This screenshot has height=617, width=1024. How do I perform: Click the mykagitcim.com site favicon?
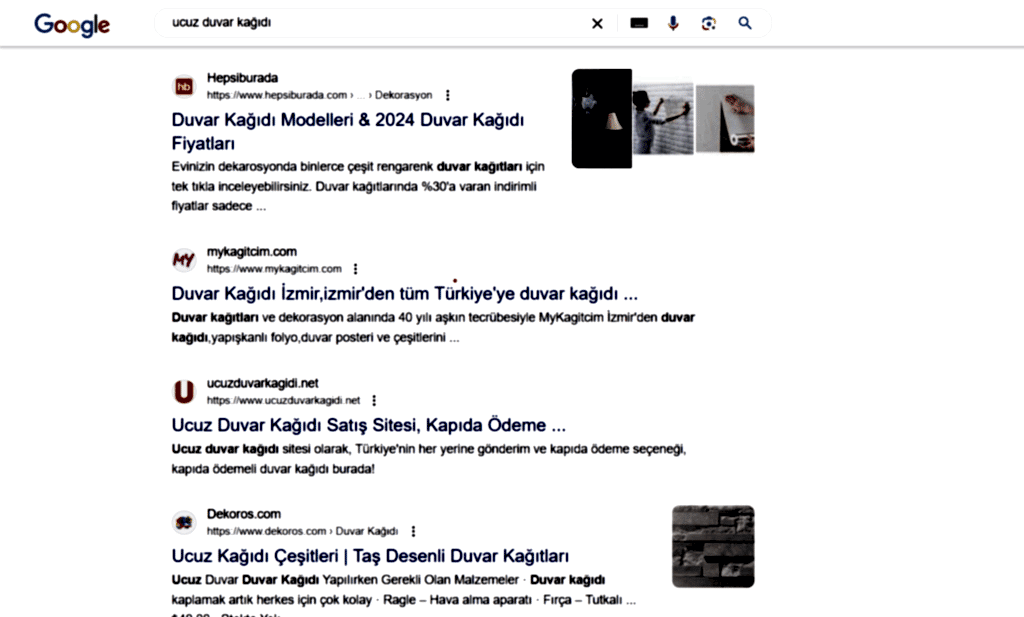pos(184,261)
